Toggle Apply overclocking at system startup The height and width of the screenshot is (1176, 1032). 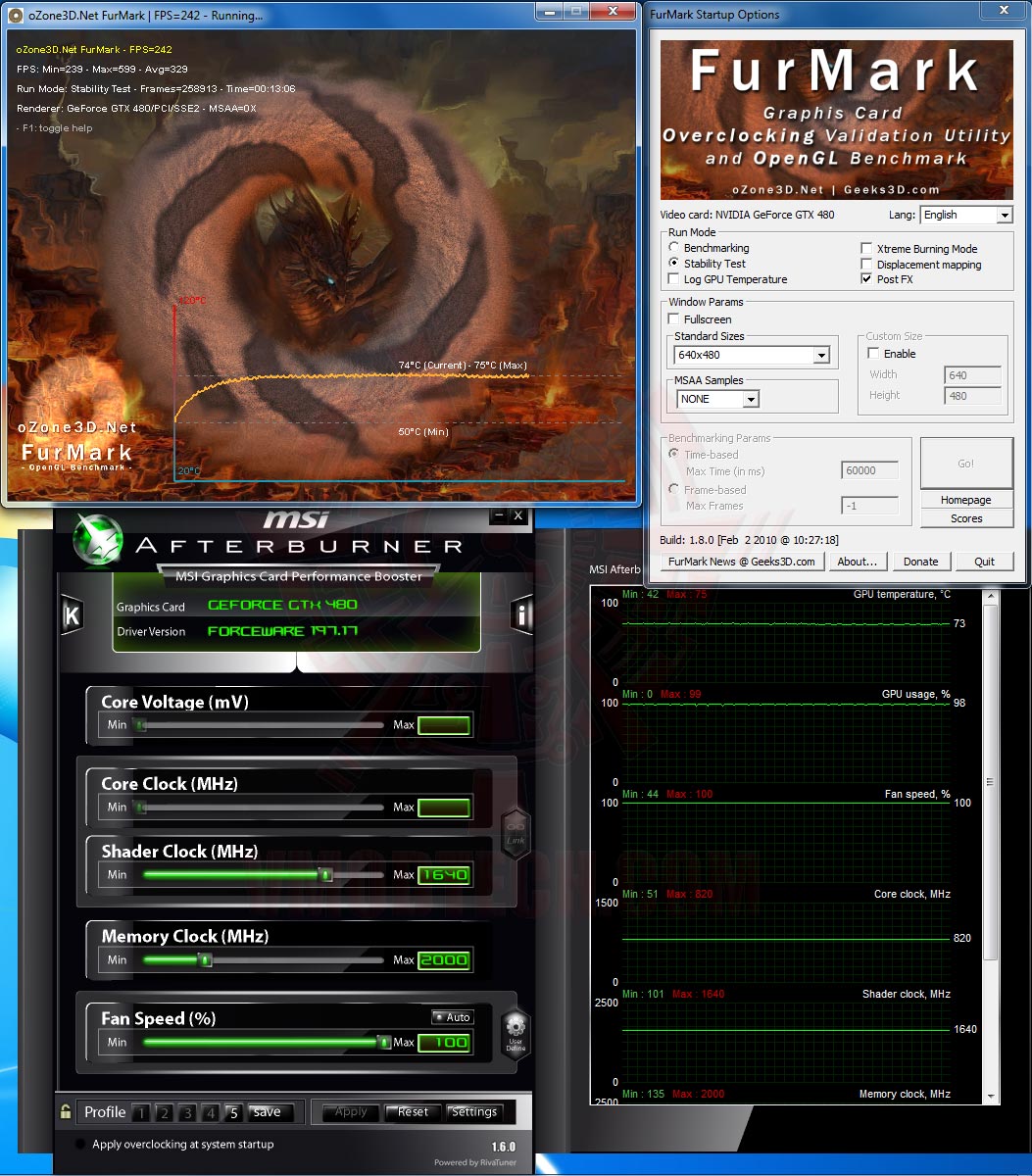click(x=80, y=1145)
